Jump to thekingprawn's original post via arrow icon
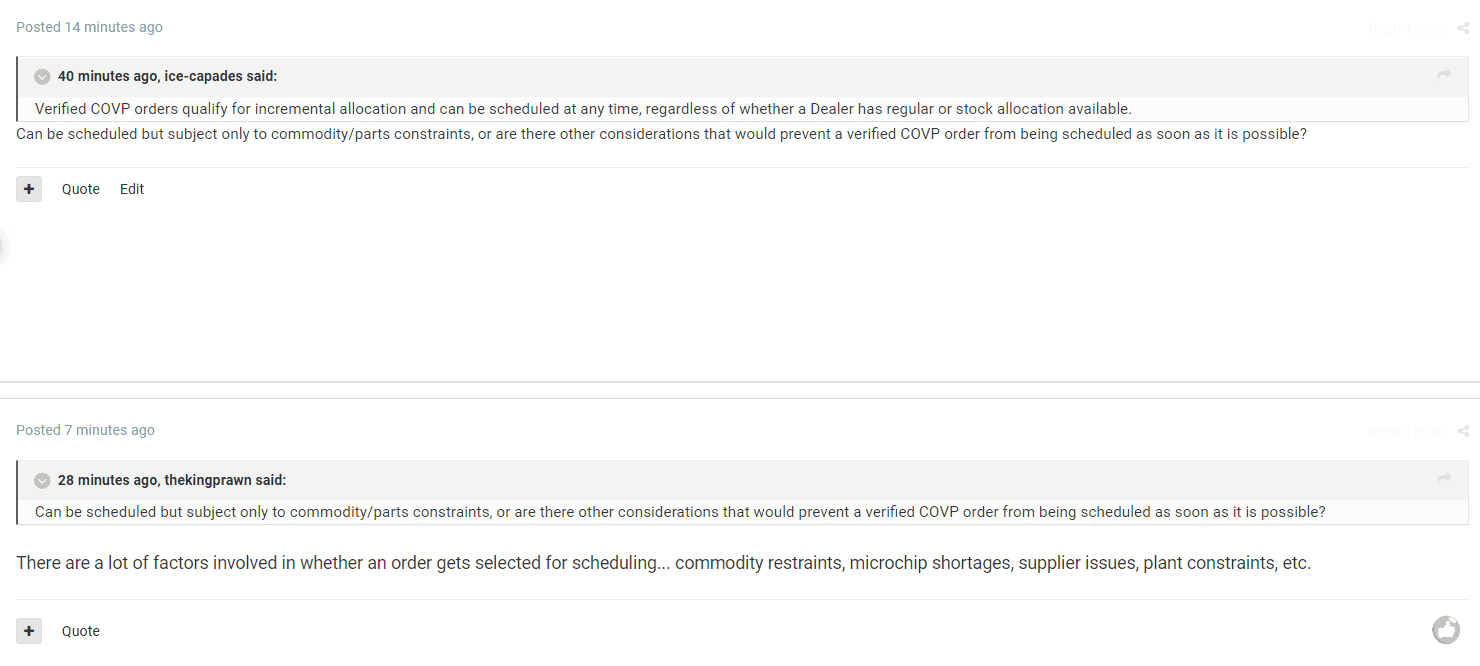This screenshot has width=1480, height=666. pyautogui.click(x=1444, y=479)
